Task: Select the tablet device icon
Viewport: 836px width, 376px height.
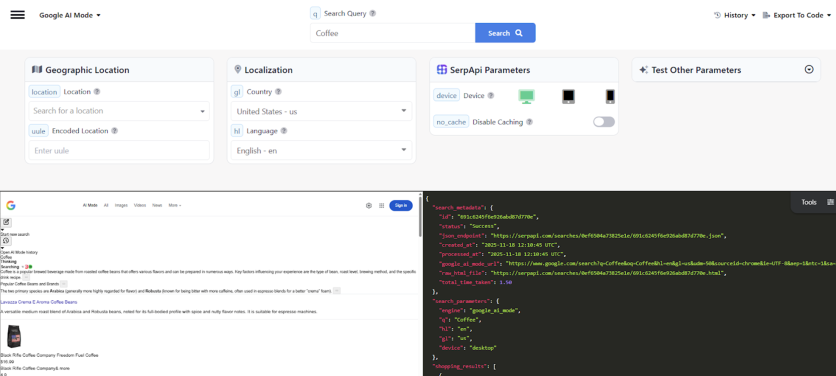Action: 568,97
